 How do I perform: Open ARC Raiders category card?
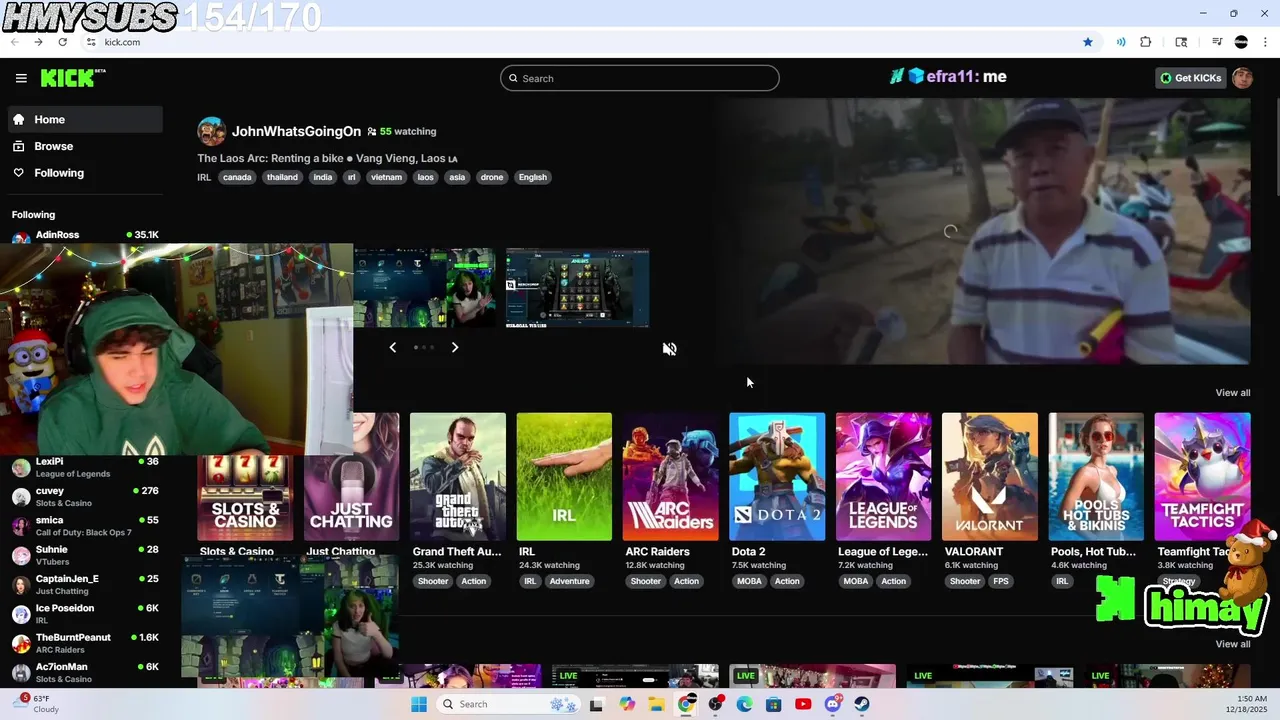670,477
